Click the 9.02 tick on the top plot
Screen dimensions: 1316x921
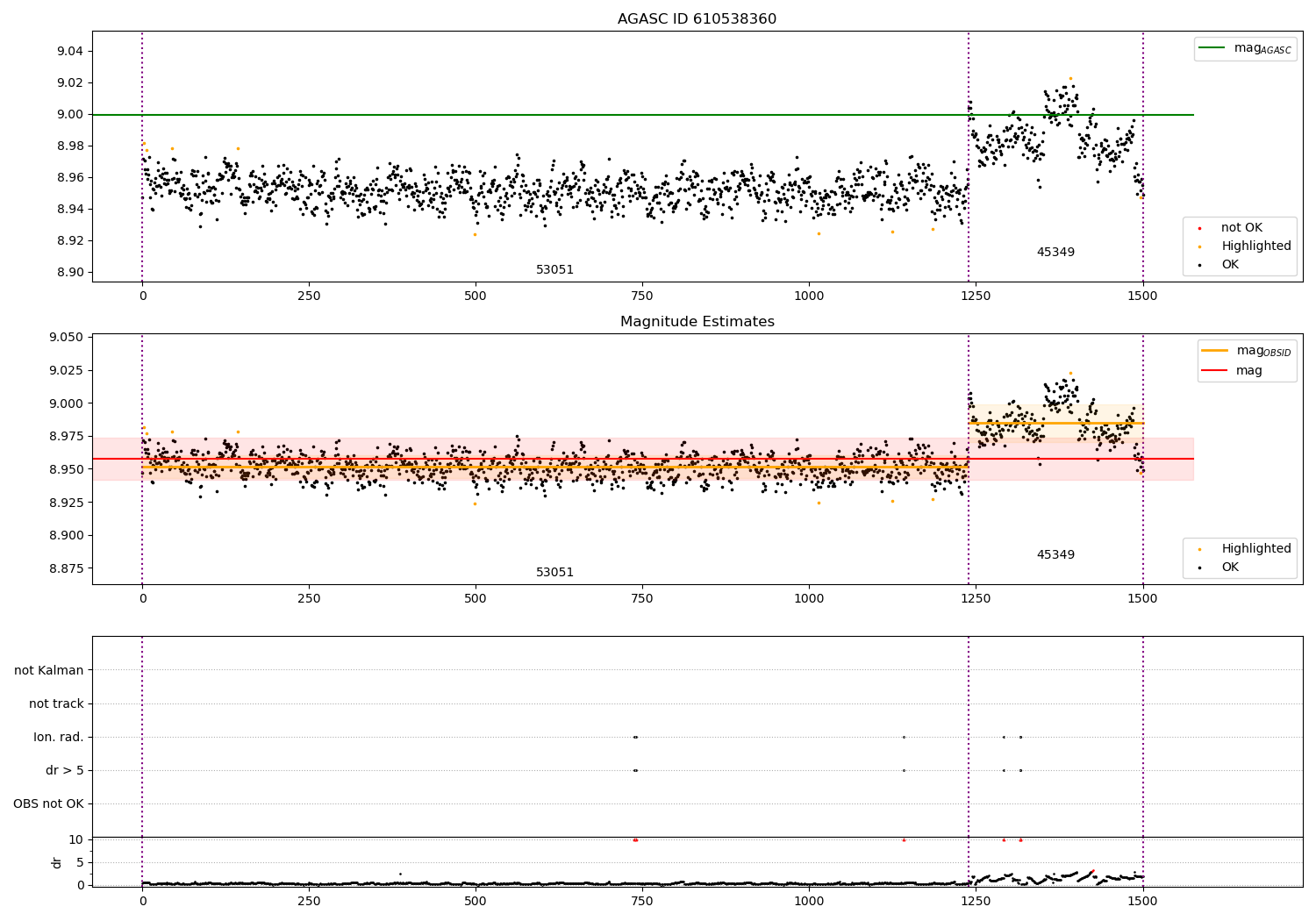pyautogui.click(x=69, y=83)
